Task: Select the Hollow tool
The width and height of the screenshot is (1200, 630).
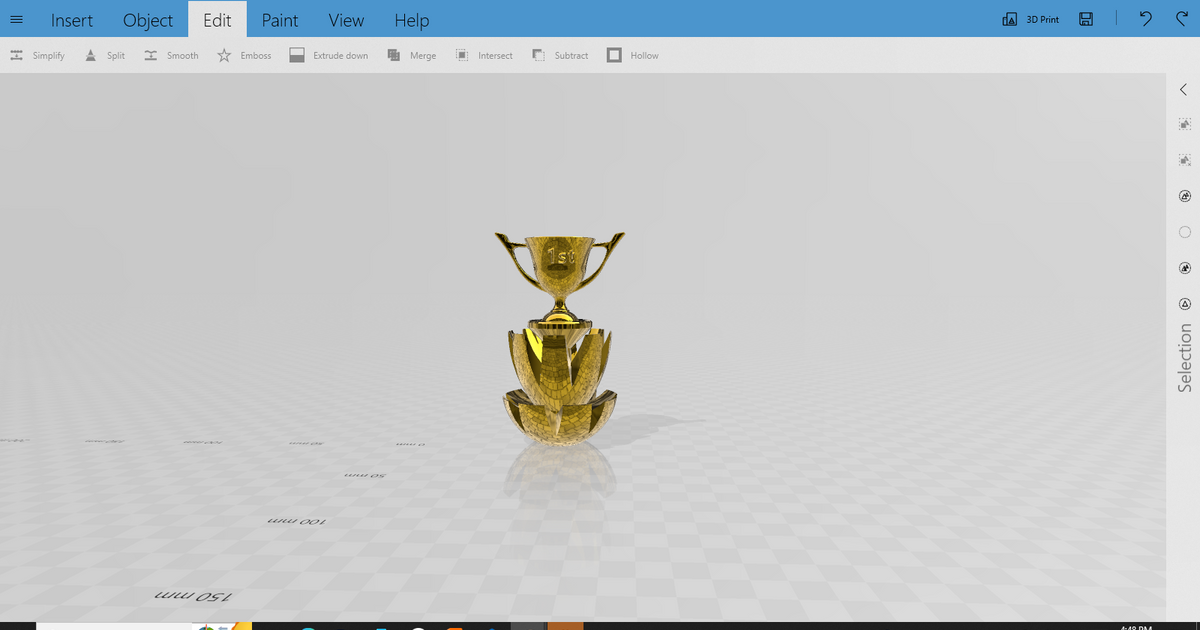Action: (632, 55)
